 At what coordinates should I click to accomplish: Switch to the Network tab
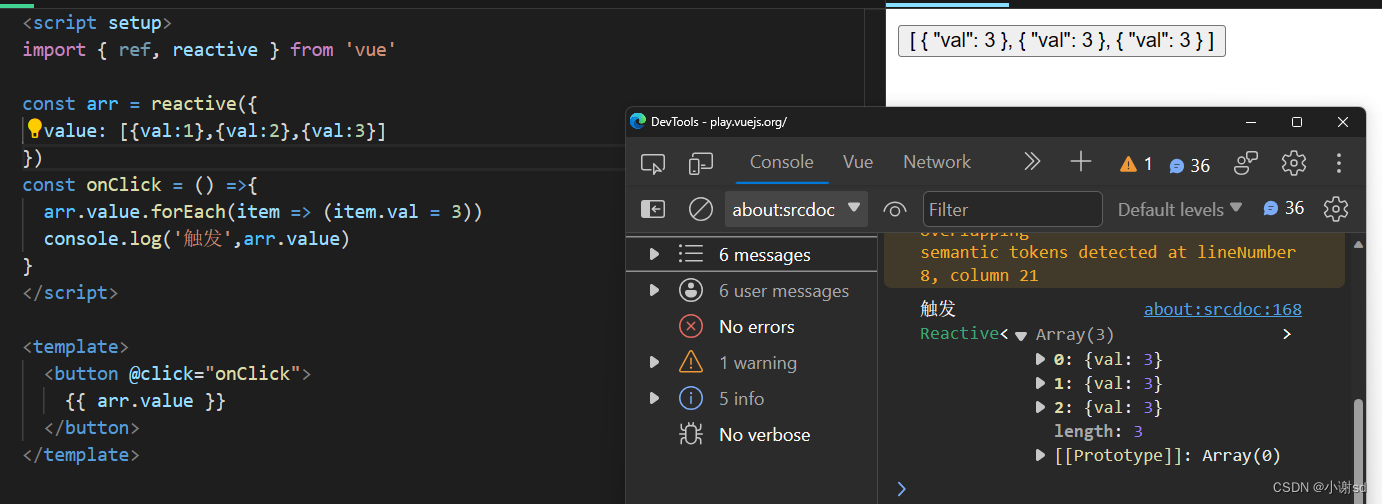tap(937, 162)
